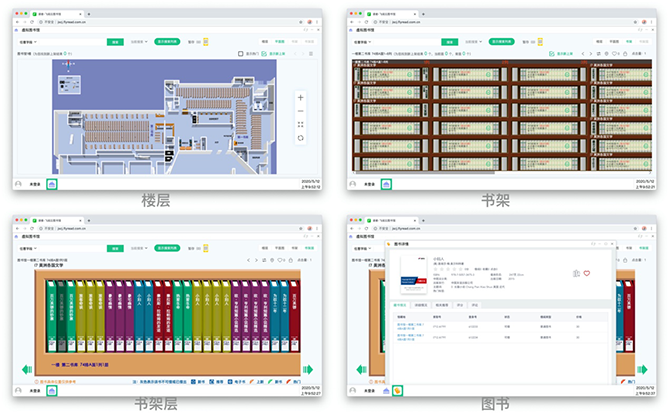Viewport: 669px width, 413px height.
Task: Zoom out on the floor map
Action: coord(300,111)
